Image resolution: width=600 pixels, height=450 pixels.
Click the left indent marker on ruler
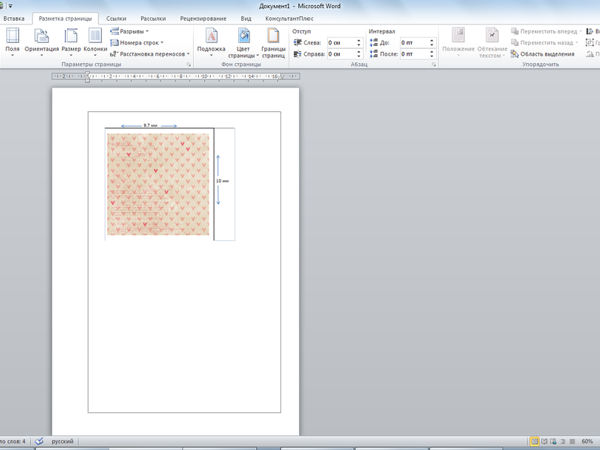[x=87, y=78]
